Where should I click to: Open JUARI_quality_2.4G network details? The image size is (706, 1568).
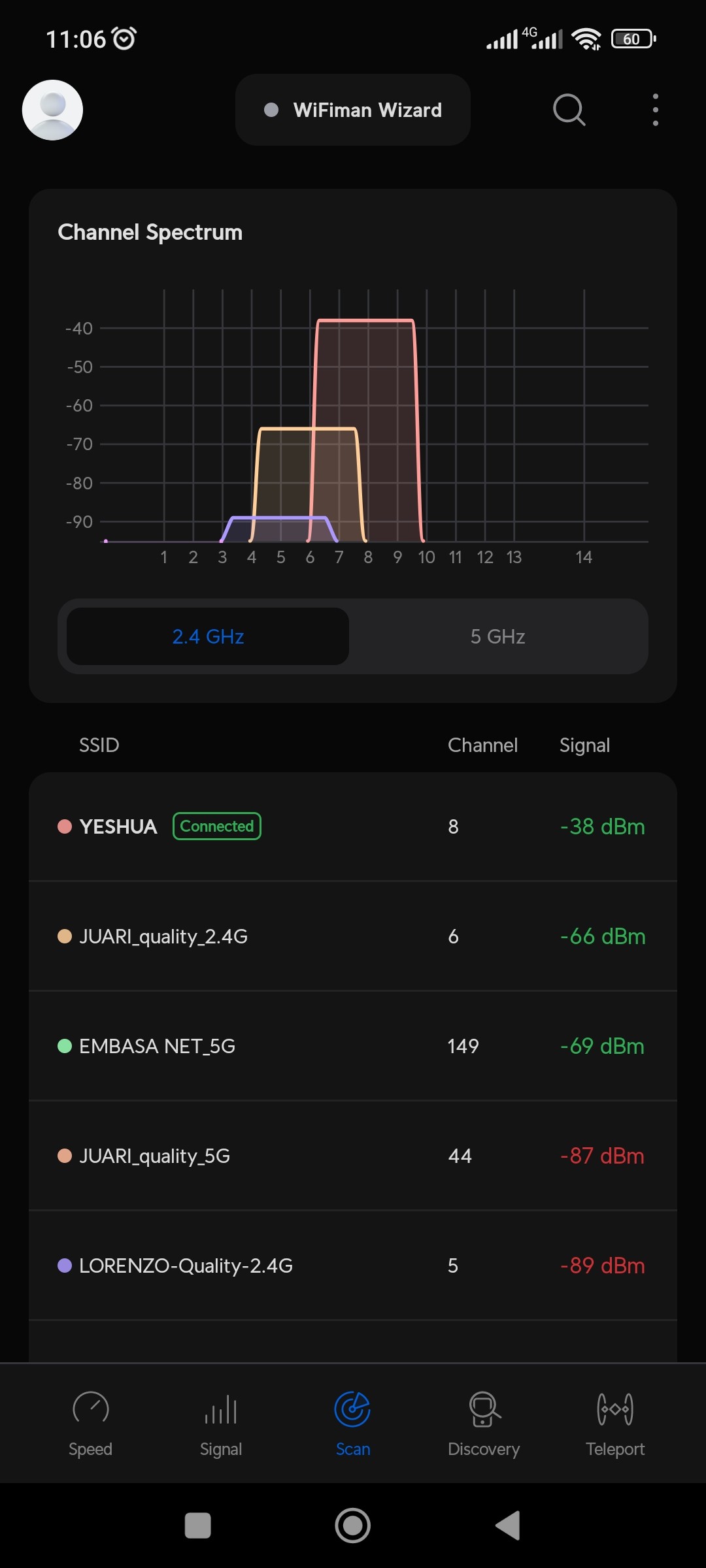(353, 936)
